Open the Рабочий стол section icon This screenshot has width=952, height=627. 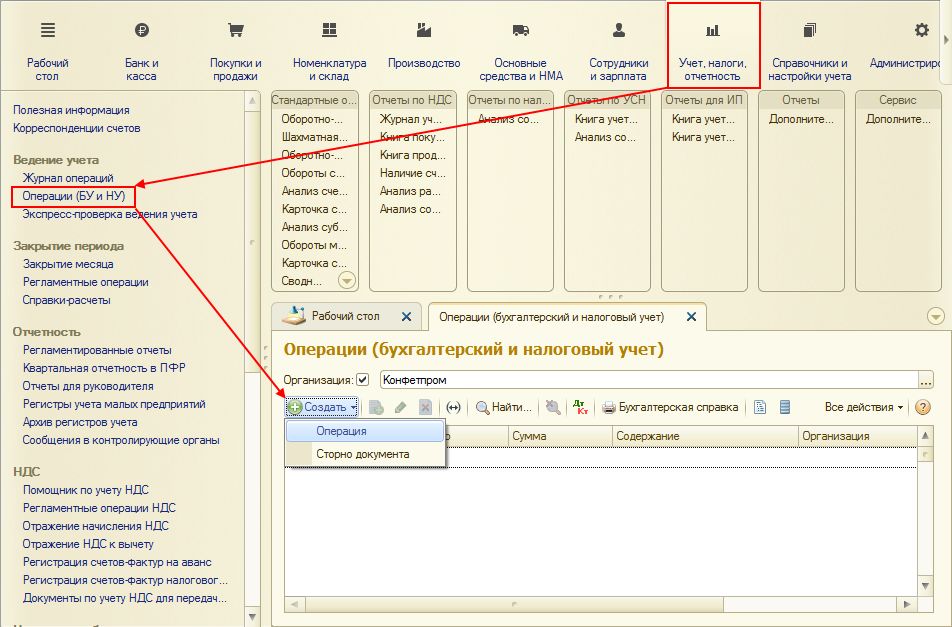[47, 30]
